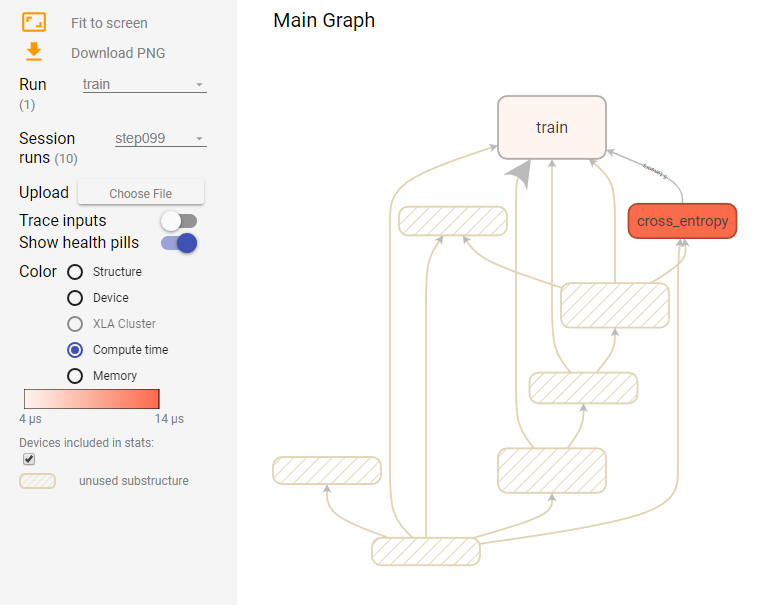
Task: Uncheck the devices included in stats checkbox
Action: (29, 459)
